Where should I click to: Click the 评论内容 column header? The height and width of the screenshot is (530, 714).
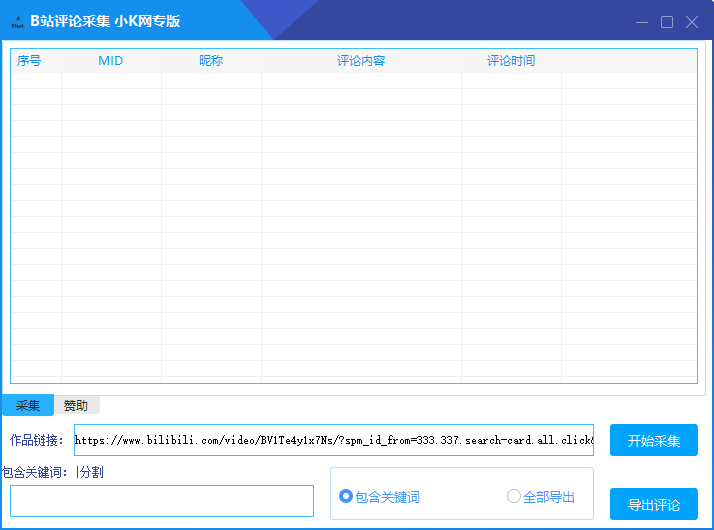point(361,61)
